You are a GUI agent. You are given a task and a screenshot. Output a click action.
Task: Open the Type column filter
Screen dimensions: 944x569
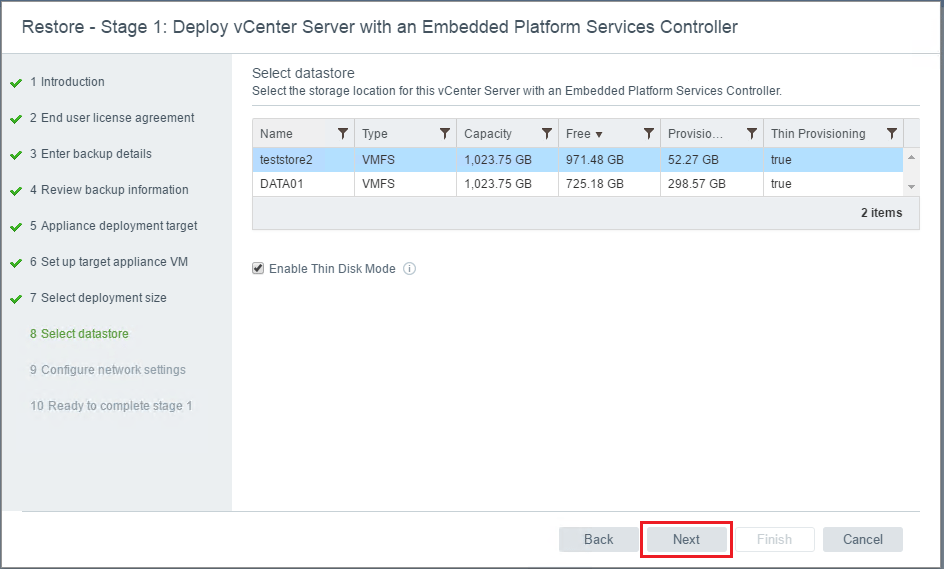[x=445, y=134]
